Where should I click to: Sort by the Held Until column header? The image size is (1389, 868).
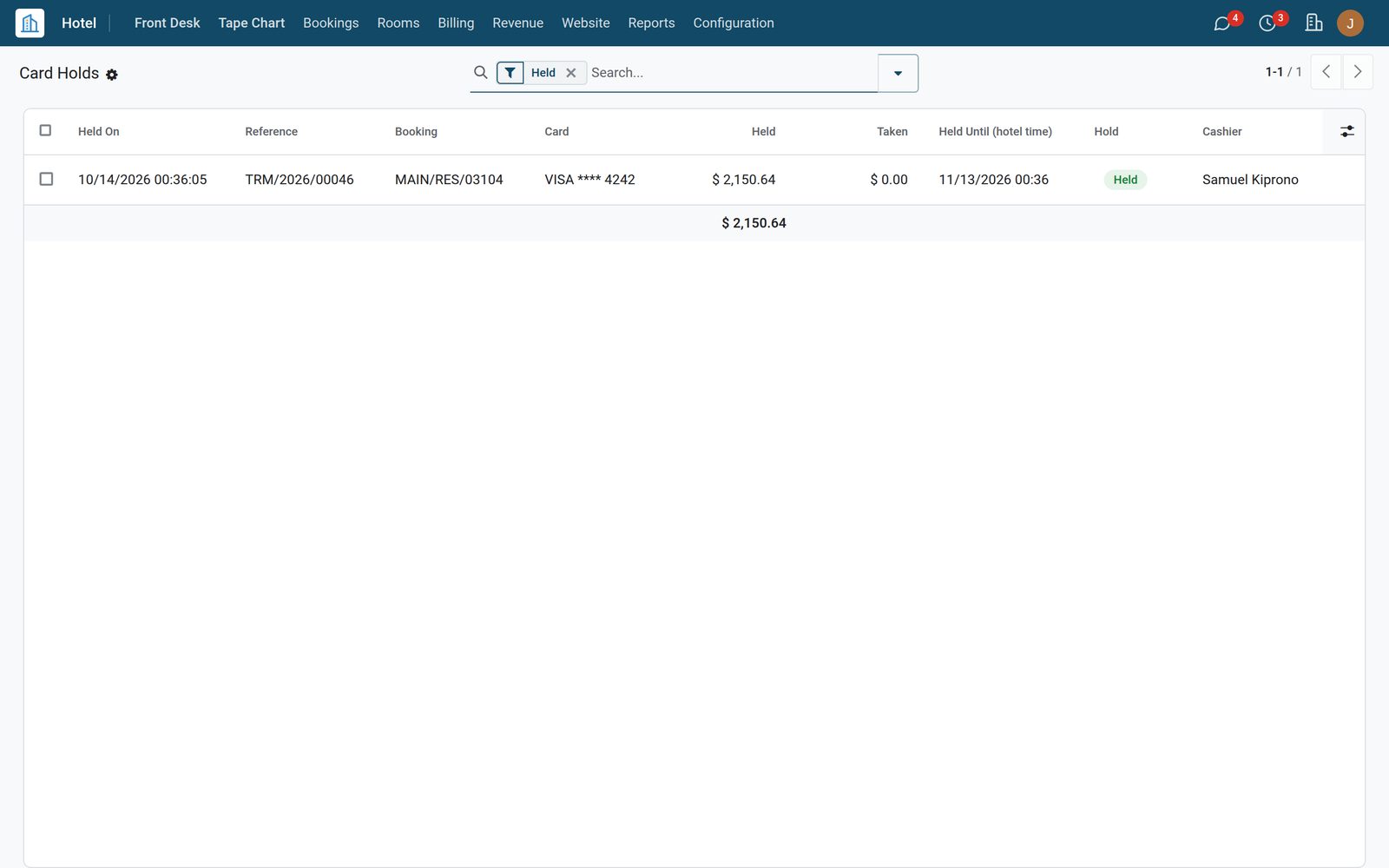click(x=995, y=131)
